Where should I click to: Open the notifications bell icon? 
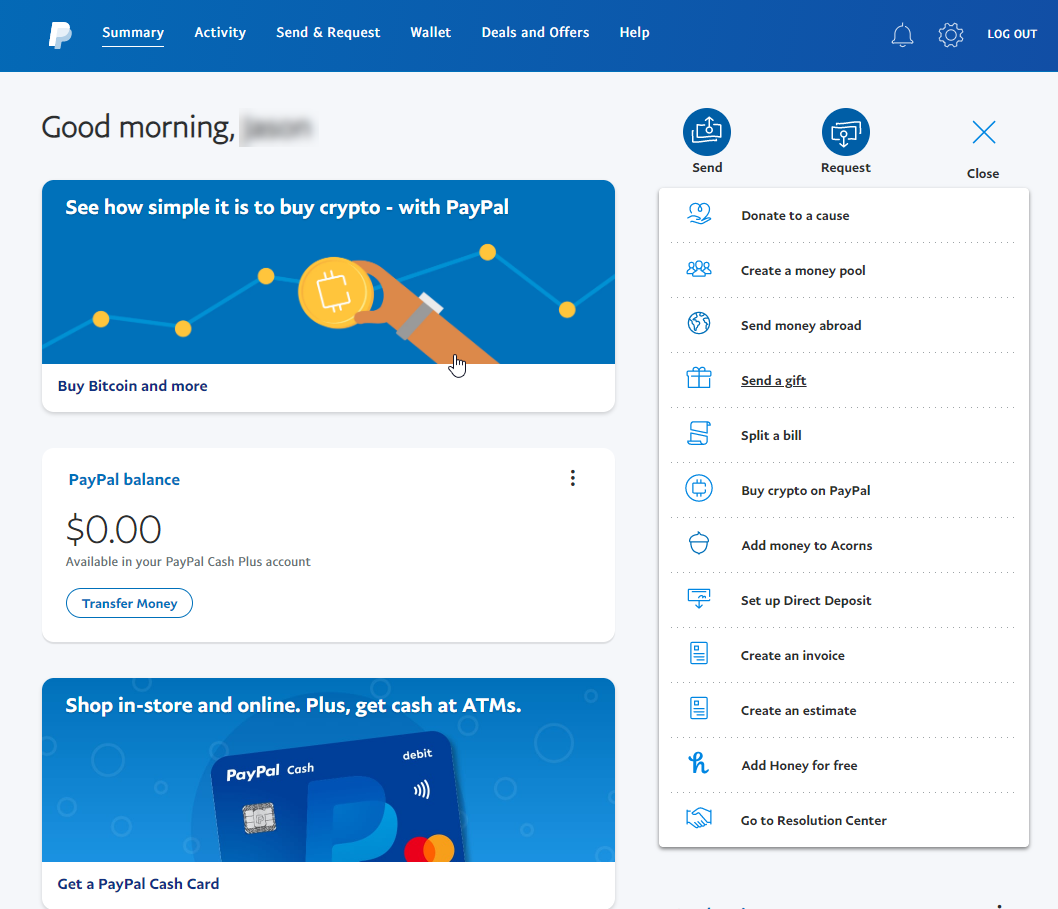902,34
